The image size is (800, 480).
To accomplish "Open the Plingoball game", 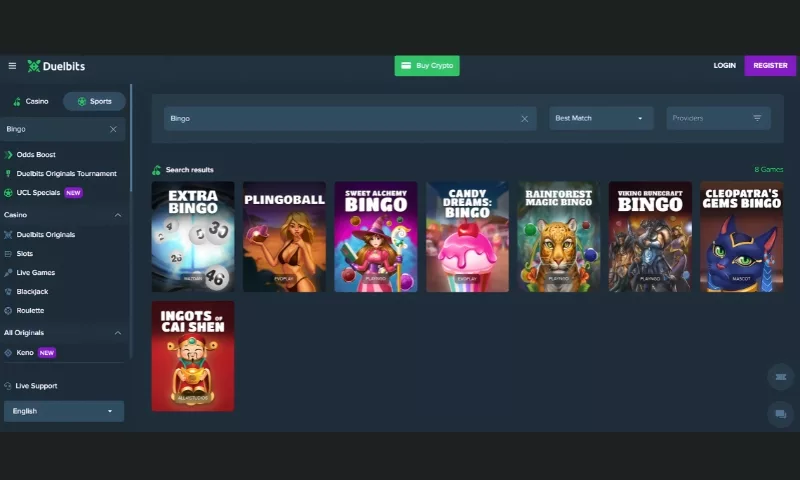I will [284, 237].
